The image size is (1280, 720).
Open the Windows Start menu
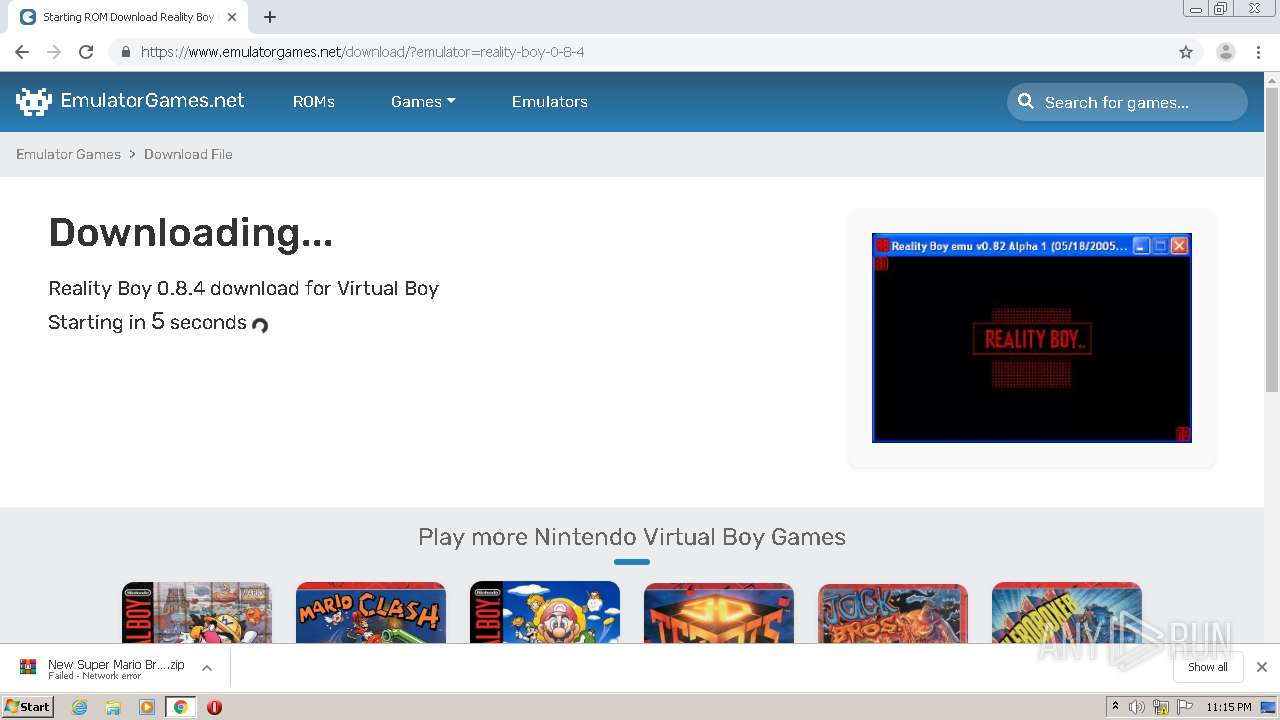(28, 706)
